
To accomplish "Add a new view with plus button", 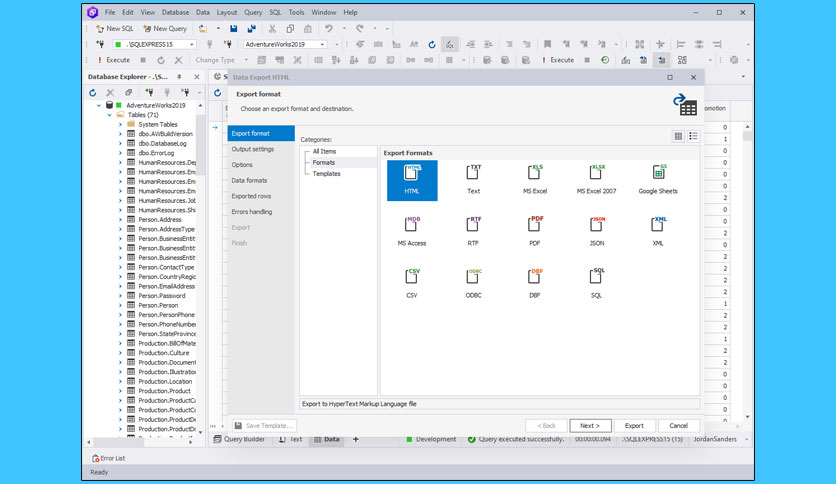I will [x=356, y=439].
